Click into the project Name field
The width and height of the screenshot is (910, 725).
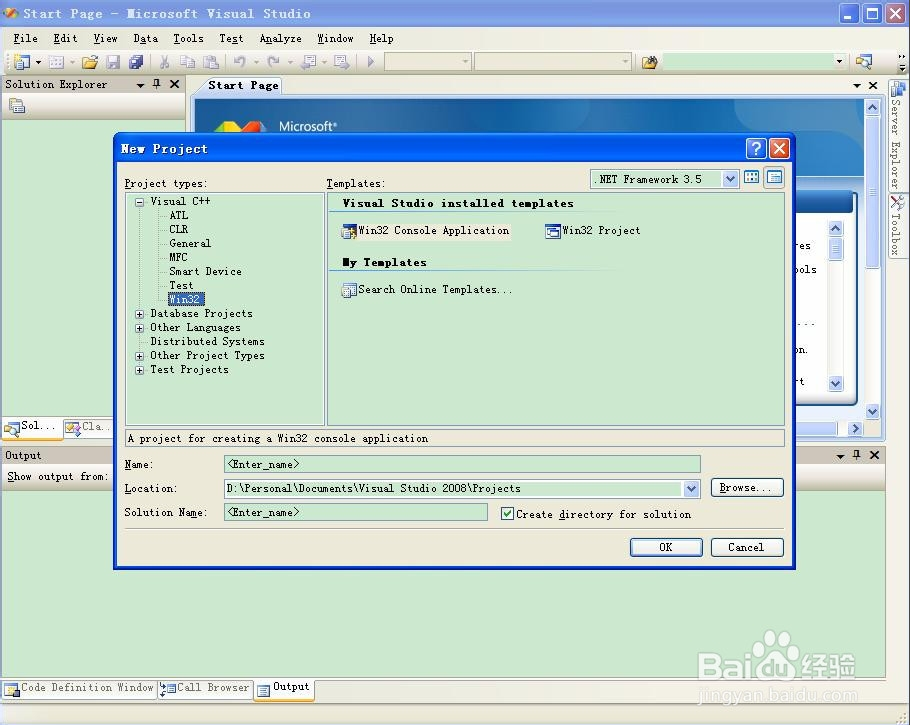[462, 464]
